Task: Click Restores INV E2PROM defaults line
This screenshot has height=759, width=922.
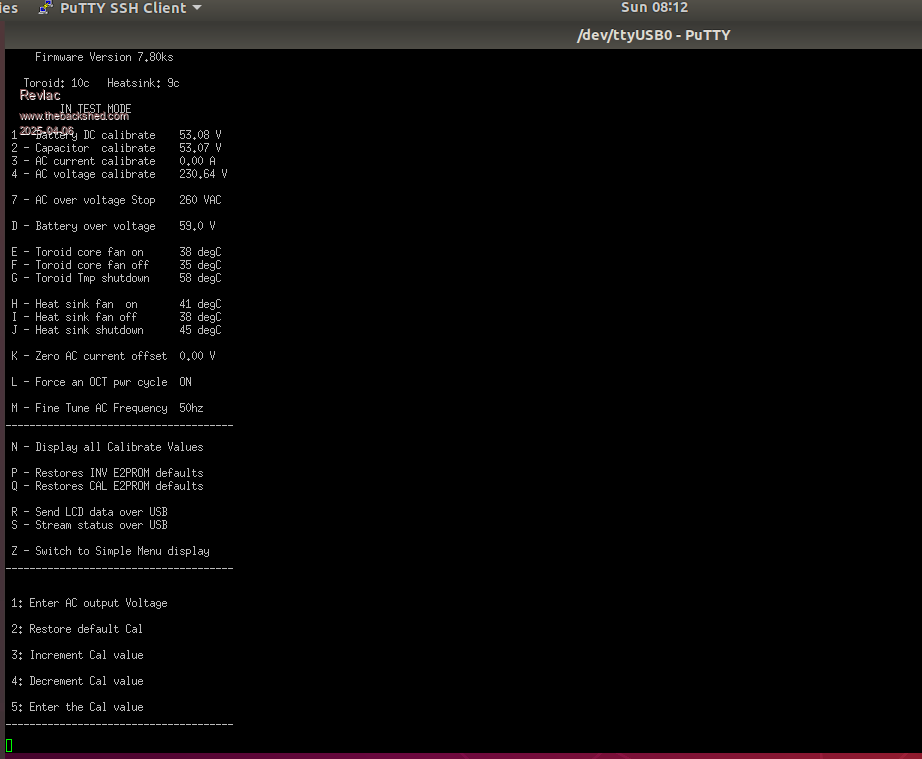Action: pos(107,473)
